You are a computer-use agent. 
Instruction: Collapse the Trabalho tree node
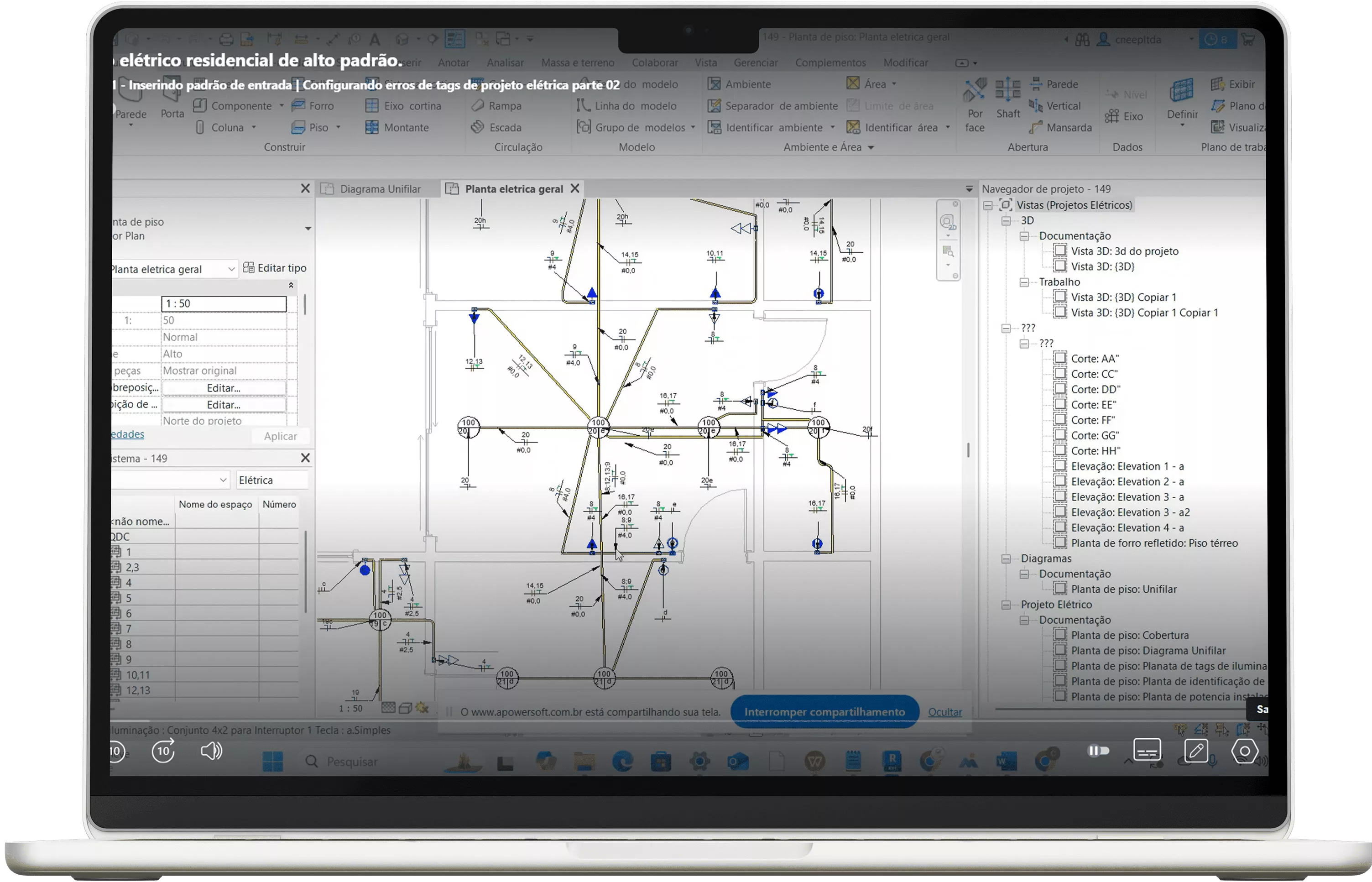tap(1024, 282)
